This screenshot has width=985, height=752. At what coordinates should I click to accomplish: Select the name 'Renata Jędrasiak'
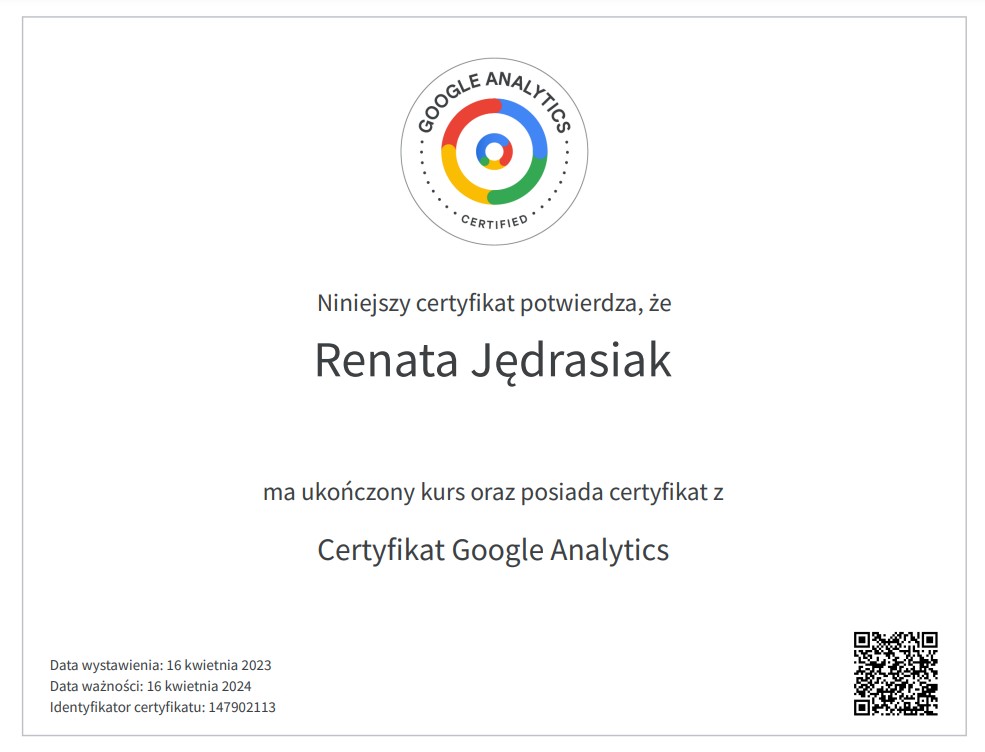pos(493,361)
